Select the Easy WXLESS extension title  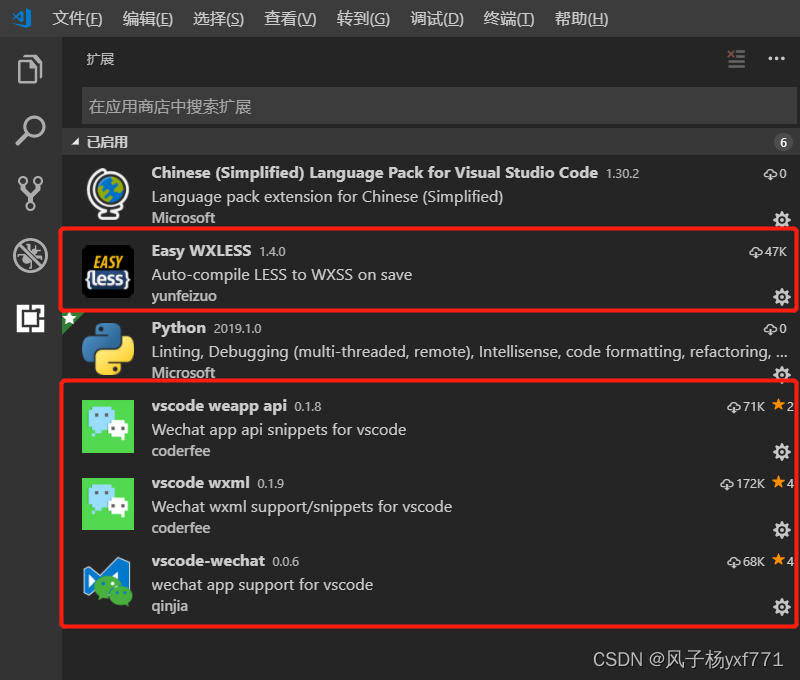pos(201,251)
